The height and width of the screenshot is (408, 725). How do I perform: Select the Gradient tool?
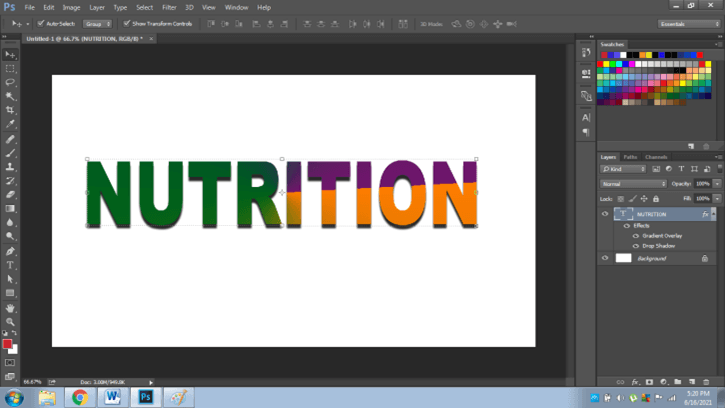10,209
